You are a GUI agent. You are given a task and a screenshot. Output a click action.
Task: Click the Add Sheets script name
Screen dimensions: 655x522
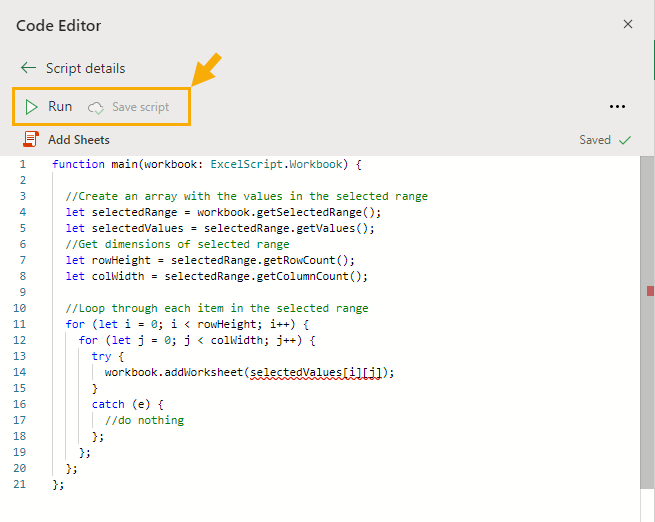[79, 140]
